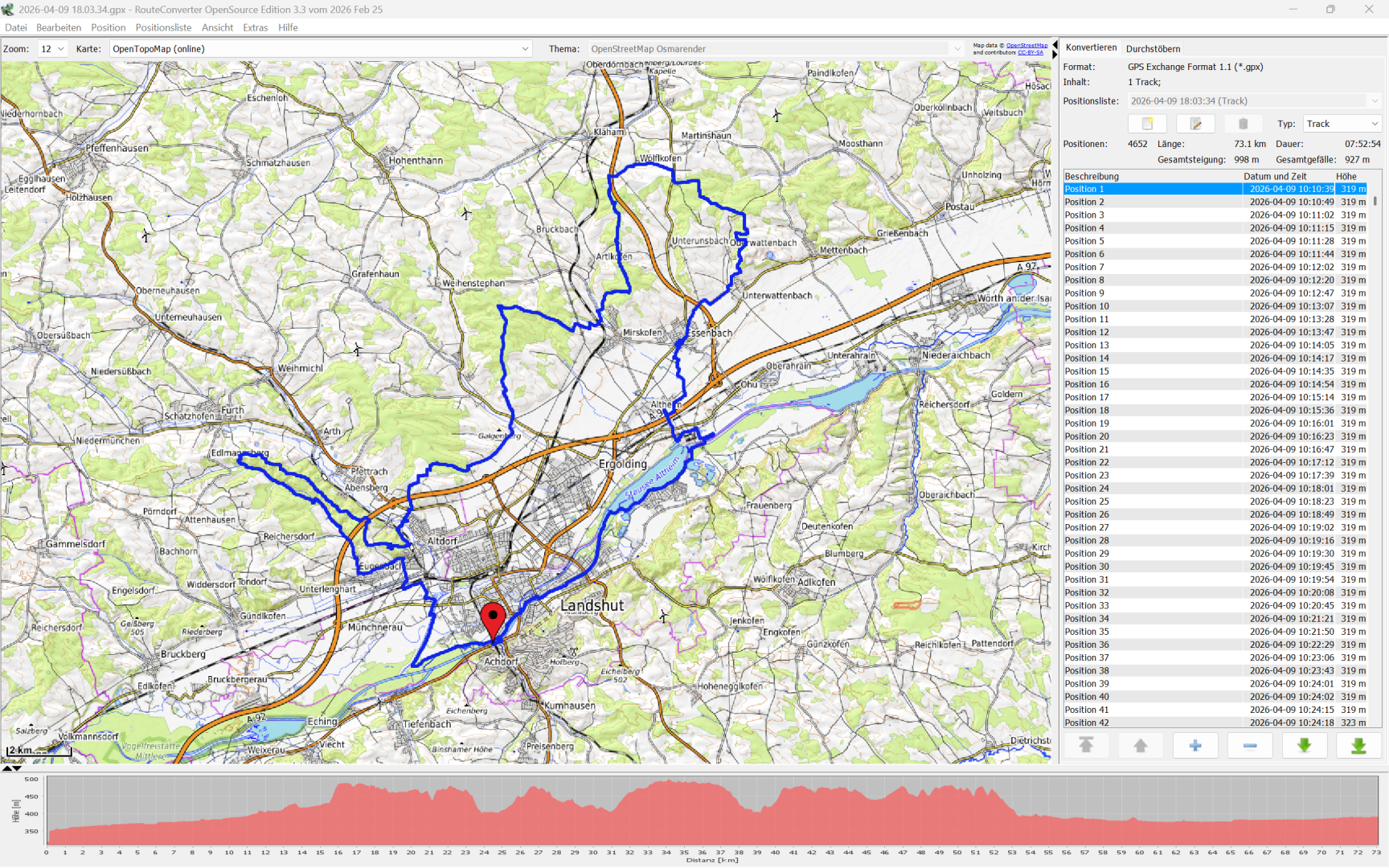This screenshot has width=1389, height=868.
Task: Click the Höhe column header
Action: pyautogui.click(x=1346, y=176)
